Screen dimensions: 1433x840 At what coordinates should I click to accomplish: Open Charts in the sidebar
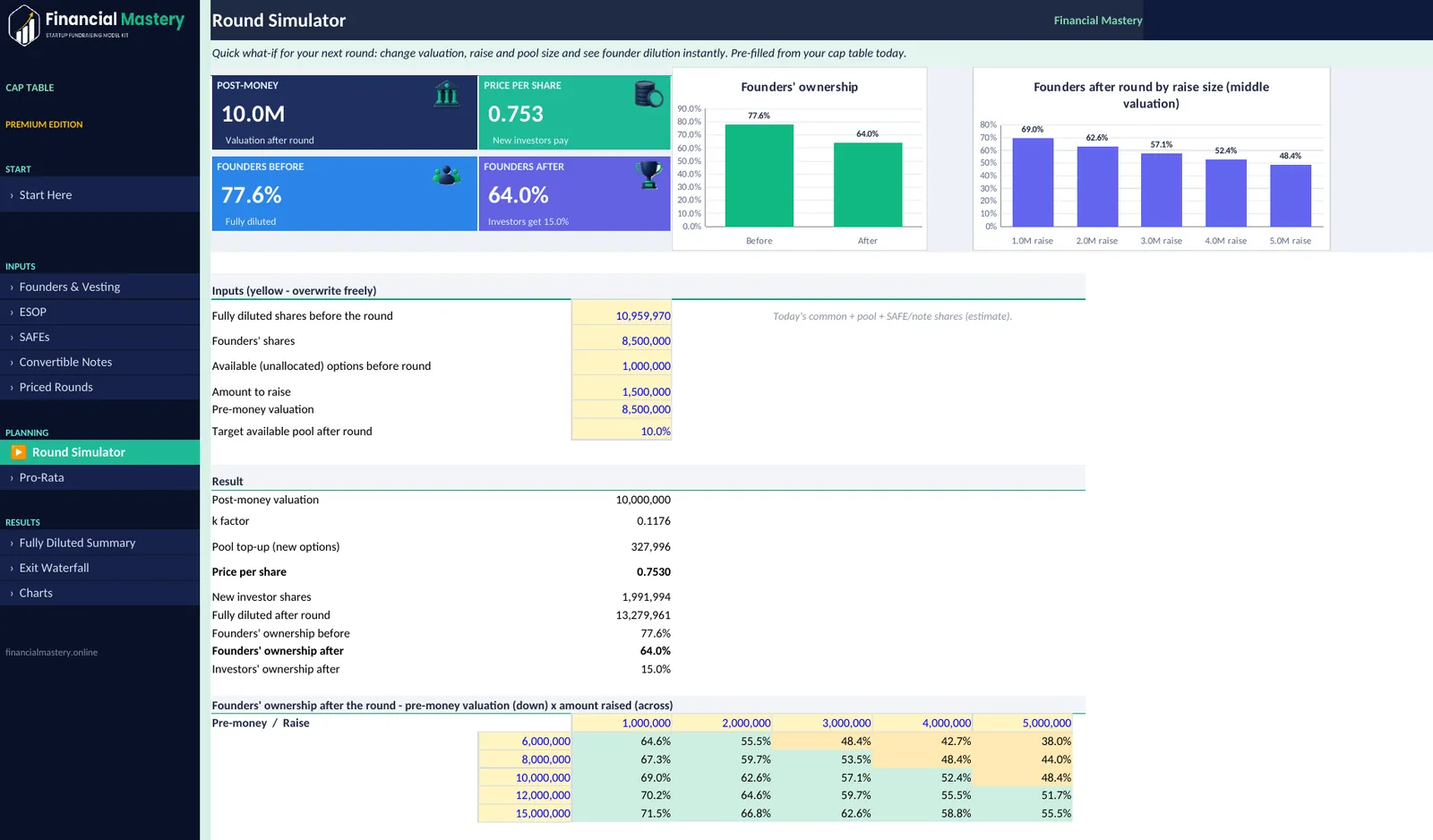[x=99, y=593]
